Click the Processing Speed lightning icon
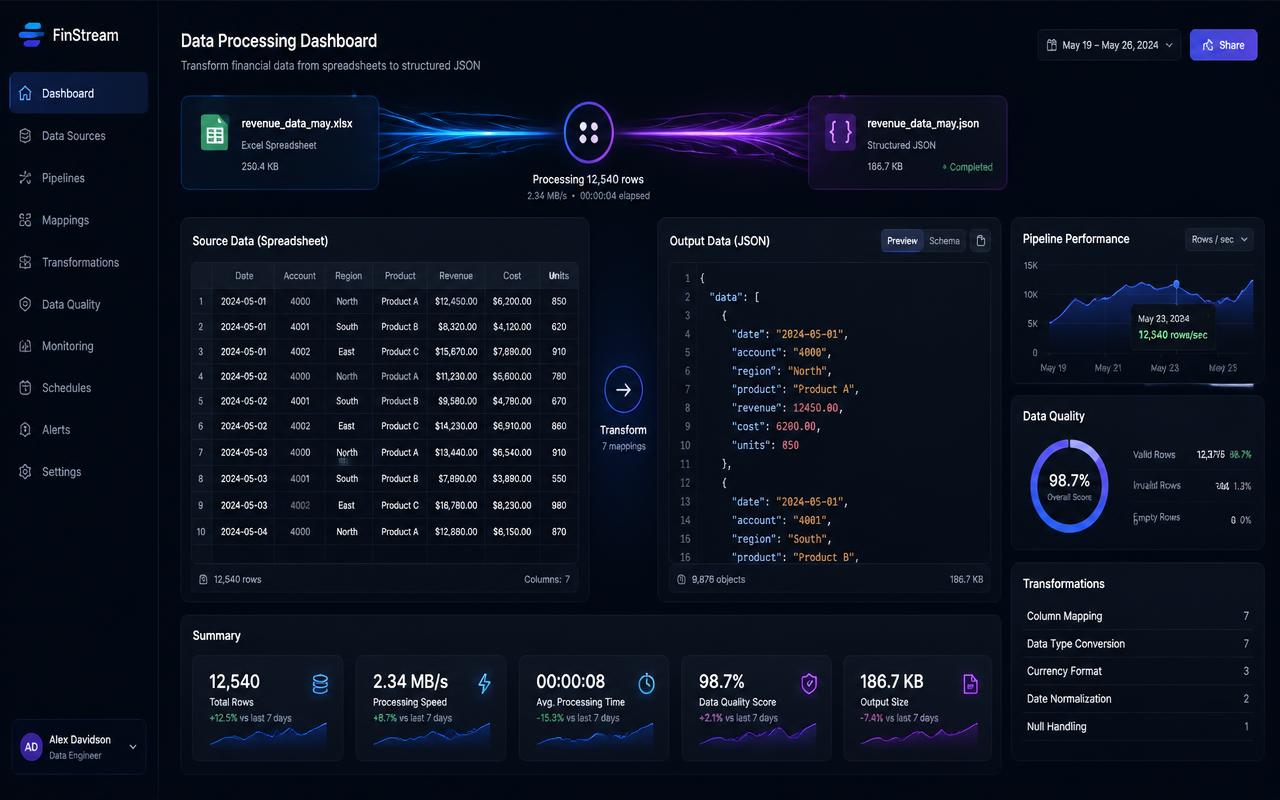The height and width of the screenshot is (800, 1280). 485,684
